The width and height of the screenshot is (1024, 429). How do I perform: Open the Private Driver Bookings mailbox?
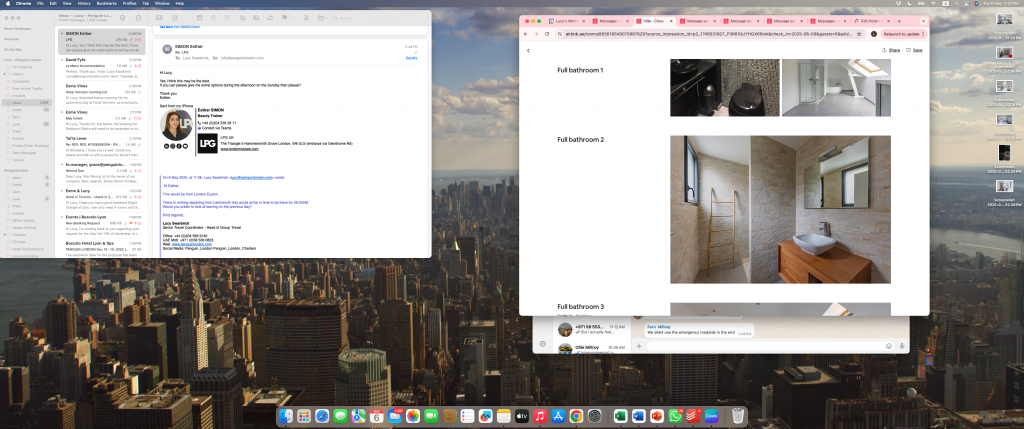(x=29, y=146)
